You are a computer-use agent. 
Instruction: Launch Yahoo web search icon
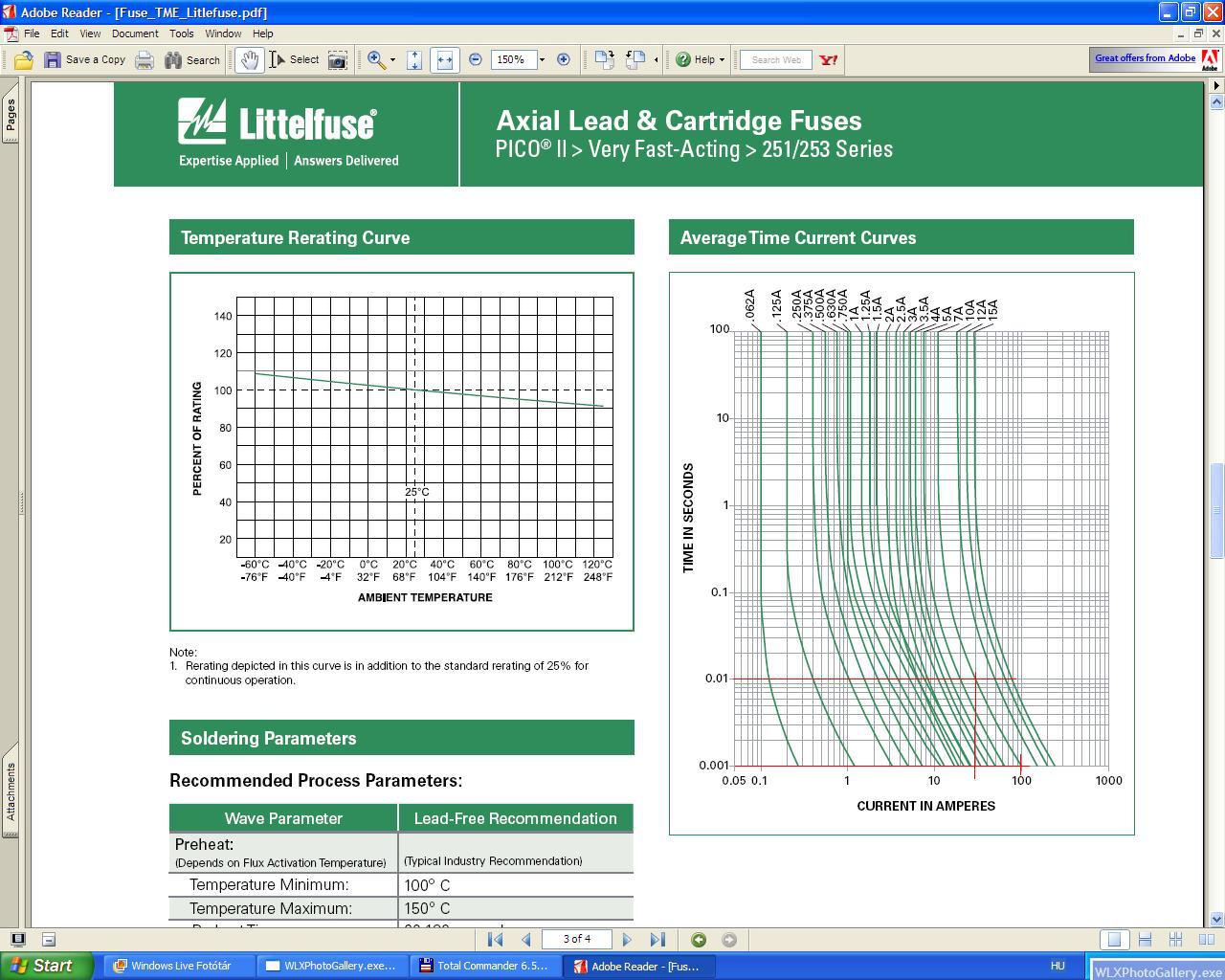[829, 60]
